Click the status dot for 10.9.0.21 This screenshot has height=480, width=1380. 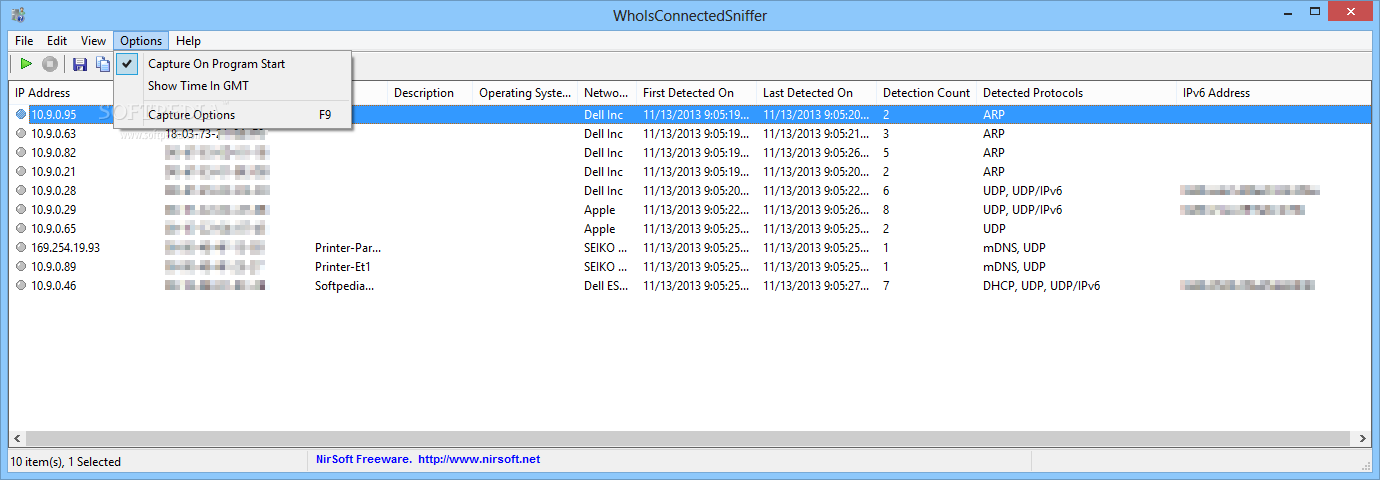(21, 172)
